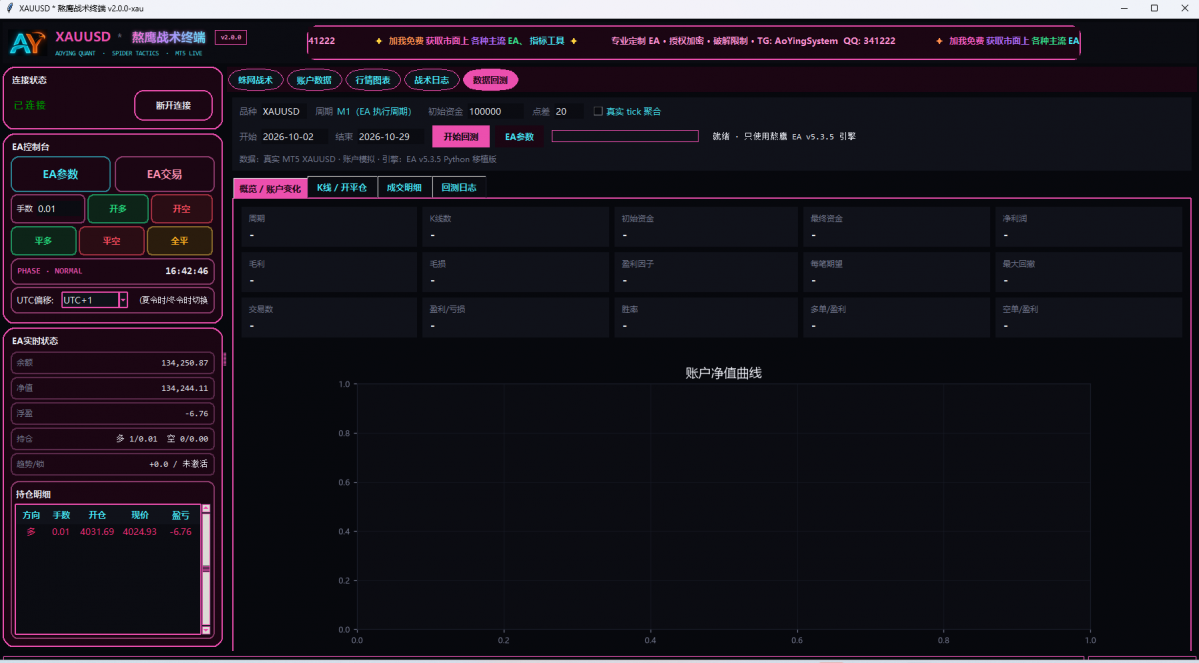Viewport: 1199px width, 663px height.
Task: Select the 概览 / 账户变化 sub-tab
Action: coord(270,187)
